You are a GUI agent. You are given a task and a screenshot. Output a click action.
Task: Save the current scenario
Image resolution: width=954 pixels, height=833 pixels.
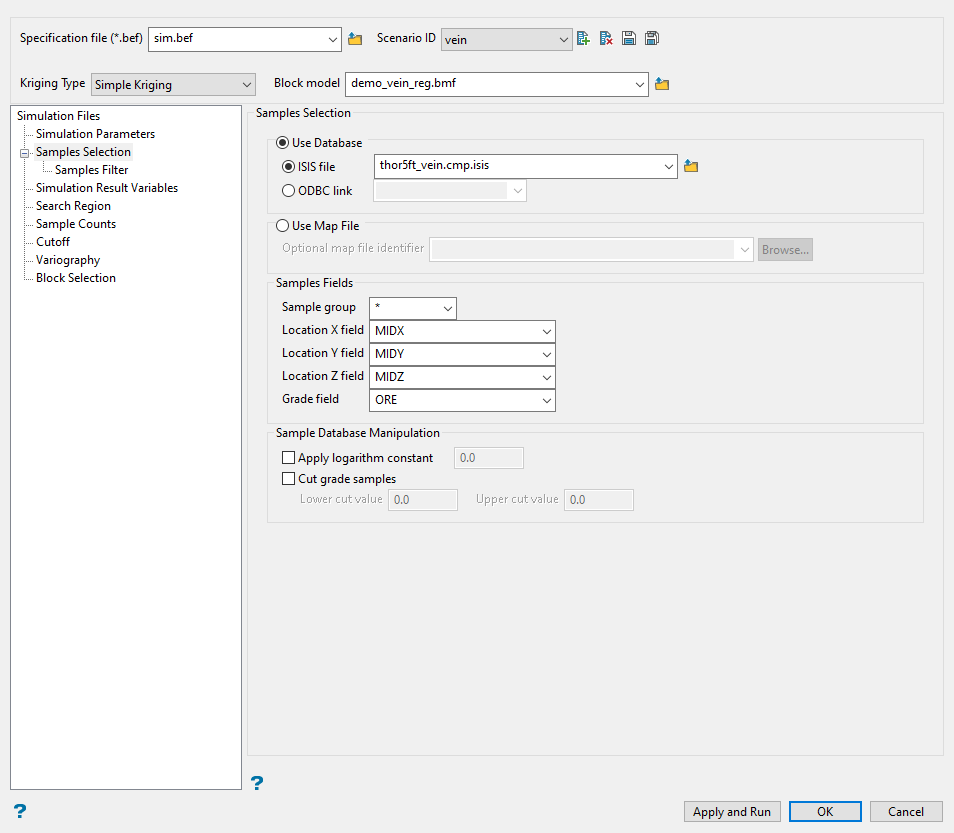(x=629, y=39)
